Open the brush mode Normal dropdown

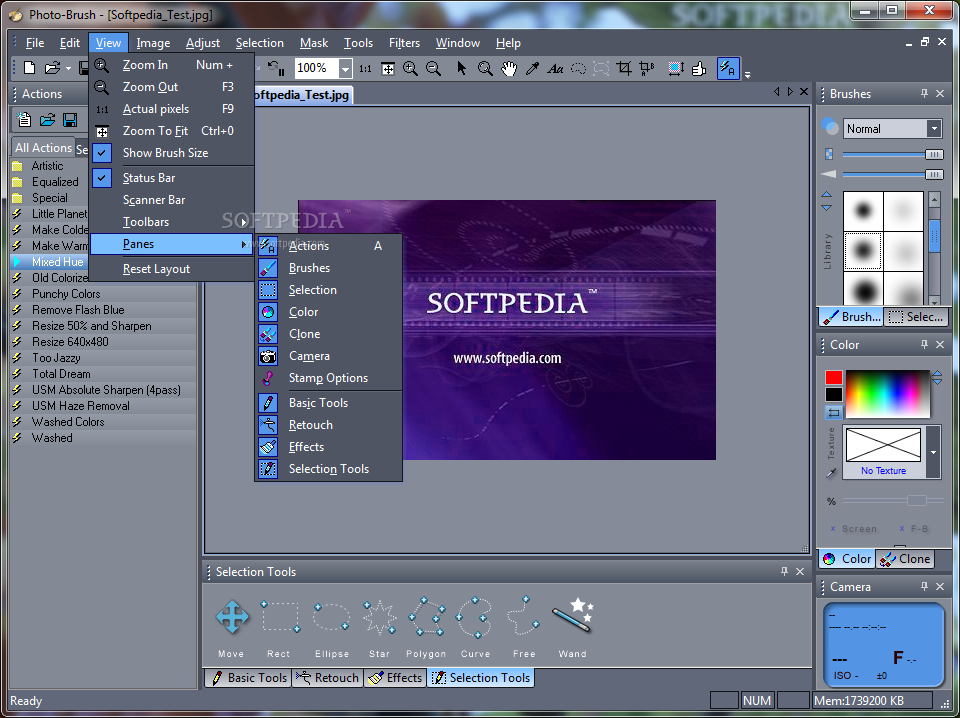934,128
